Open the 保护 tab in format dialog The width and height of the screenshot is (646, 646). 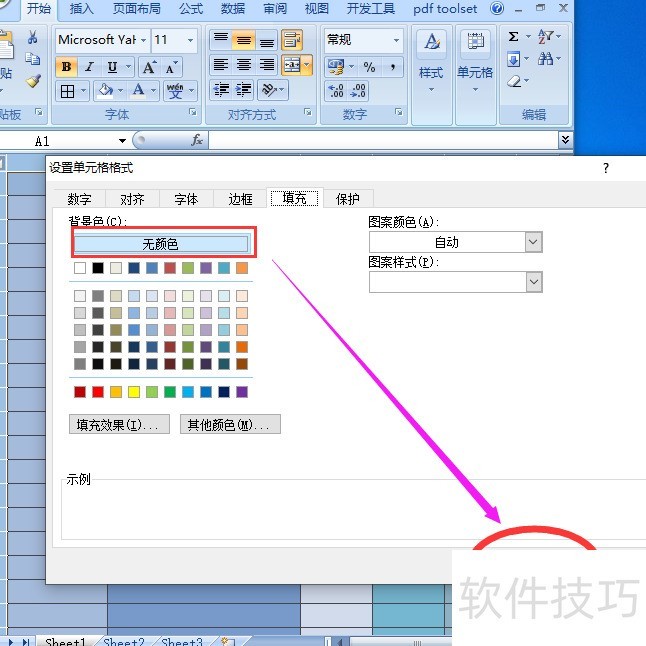tap(348, 199)
